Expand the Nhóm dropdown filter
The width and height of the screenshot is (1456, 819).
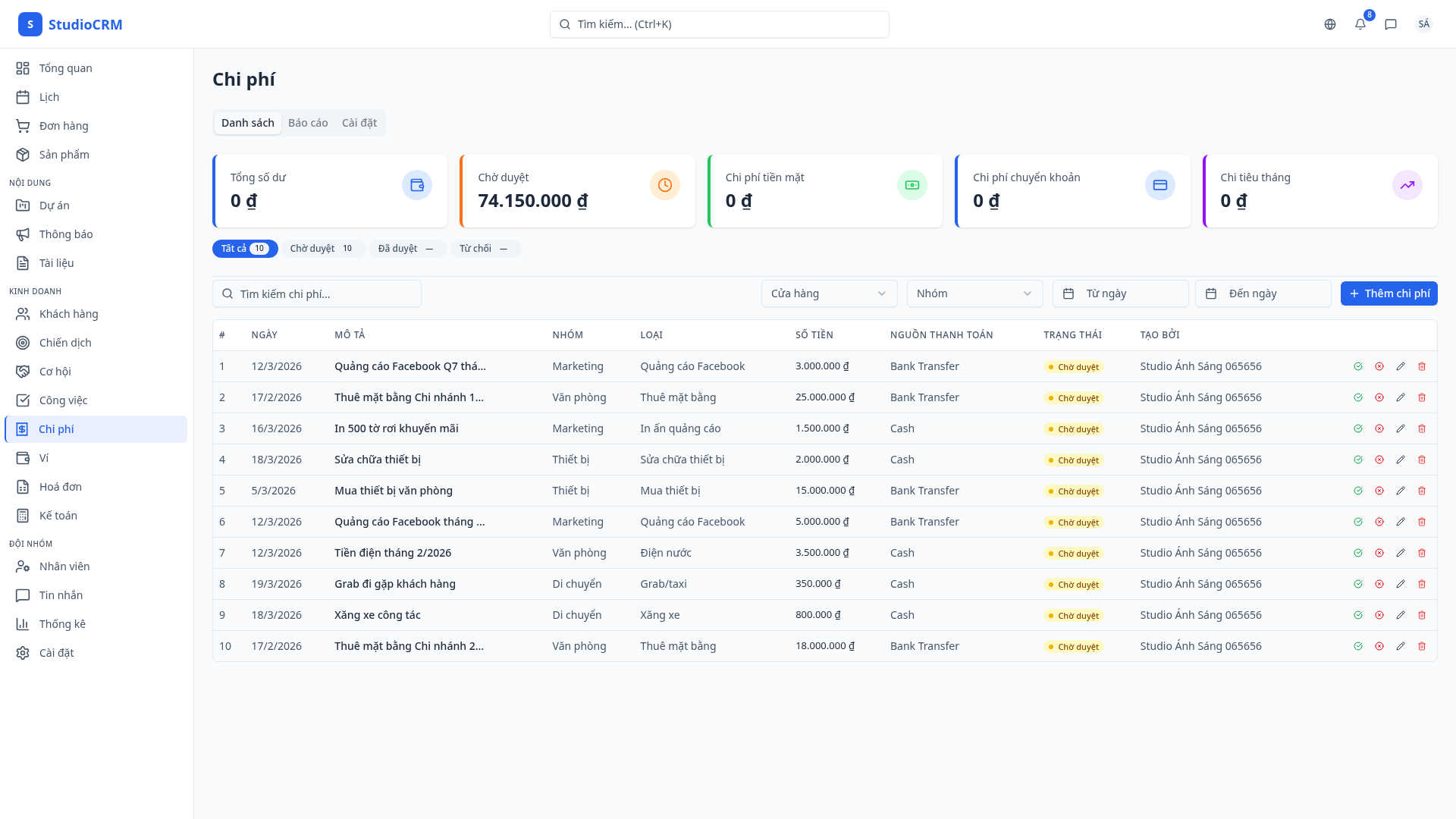(x=974, y=293)
